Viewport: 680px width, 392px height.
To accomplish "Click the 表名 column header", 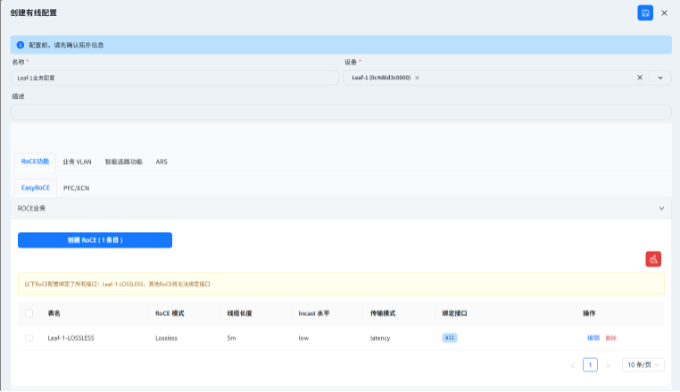I will (54, 313).
